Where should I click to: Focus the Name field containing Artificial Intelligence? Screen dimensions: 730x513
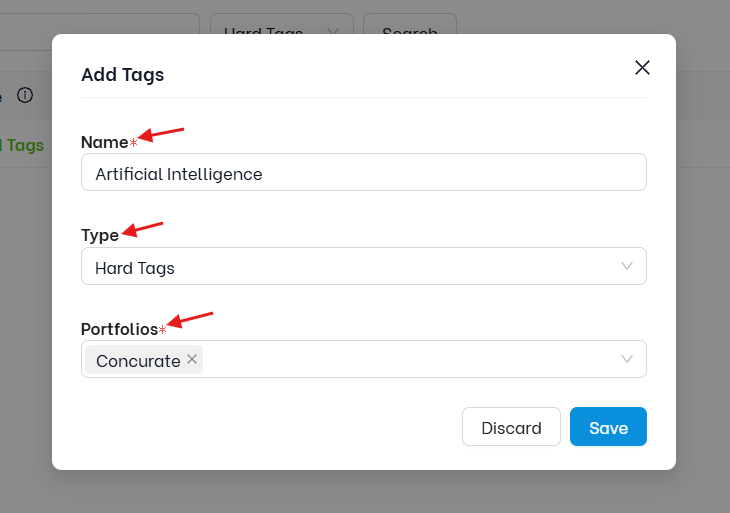point(364,172)
